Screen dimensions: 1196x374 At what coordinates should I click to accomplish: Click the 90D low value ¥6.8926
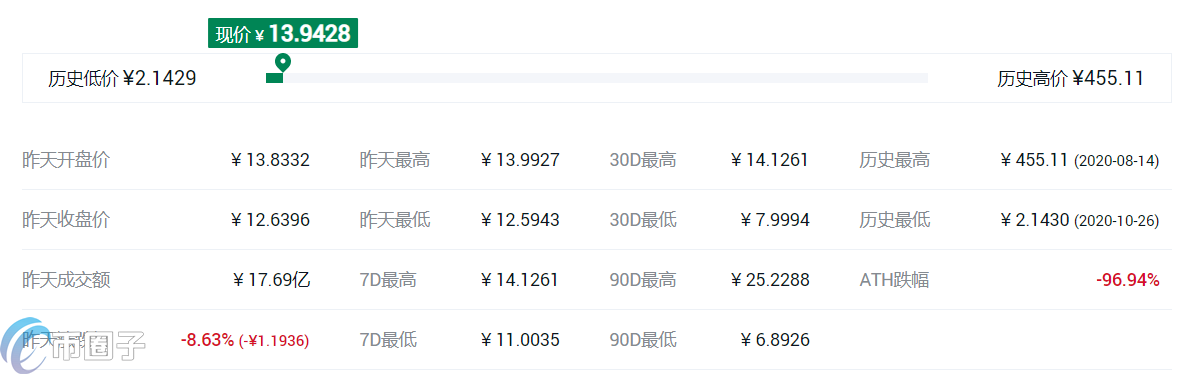click(775, 340)
